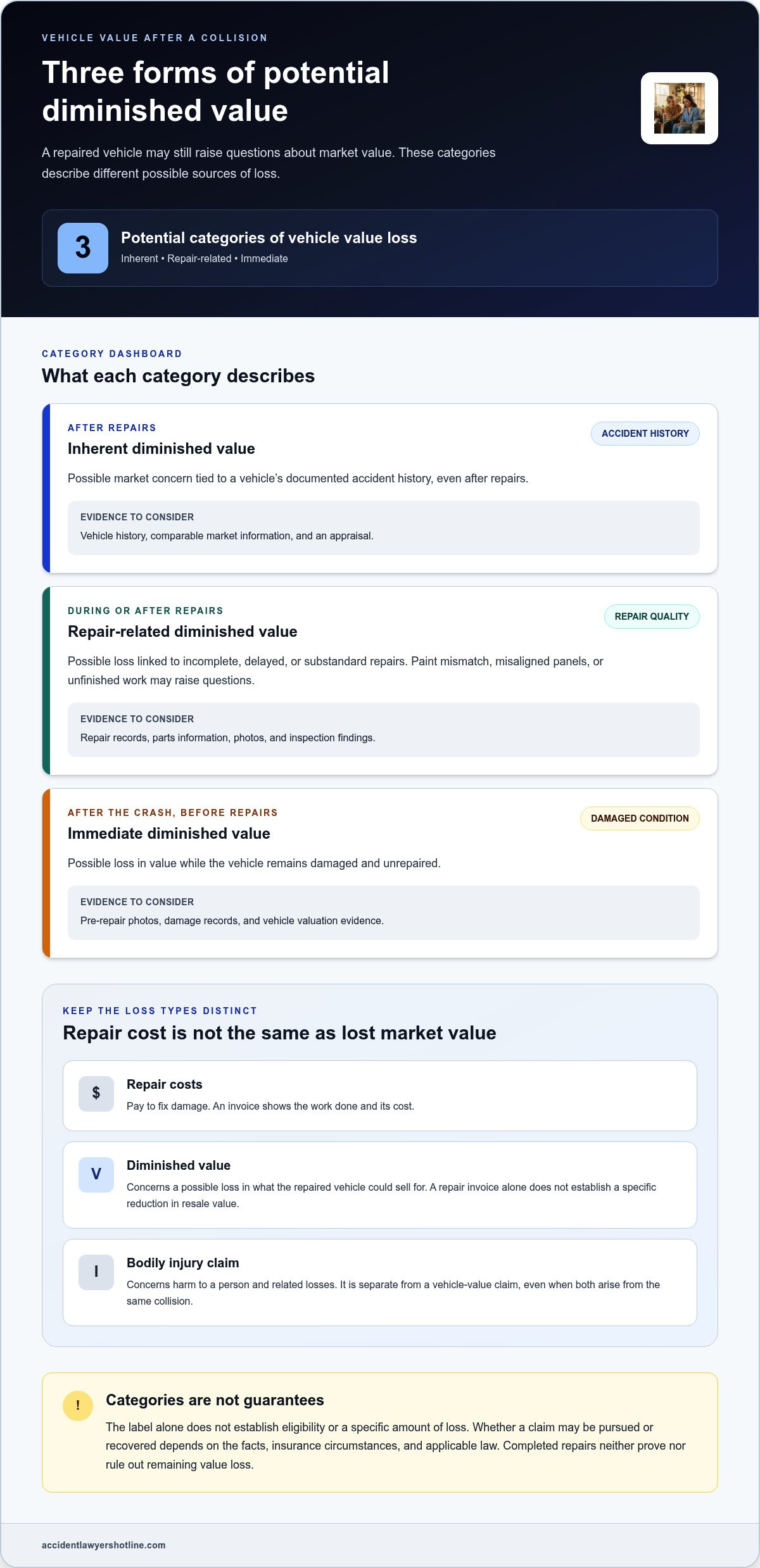Image resolution: width=760 pixels, height=1568 pixels.
Task: Click the number 3 badge icon
Action: [x=83, y=248]
